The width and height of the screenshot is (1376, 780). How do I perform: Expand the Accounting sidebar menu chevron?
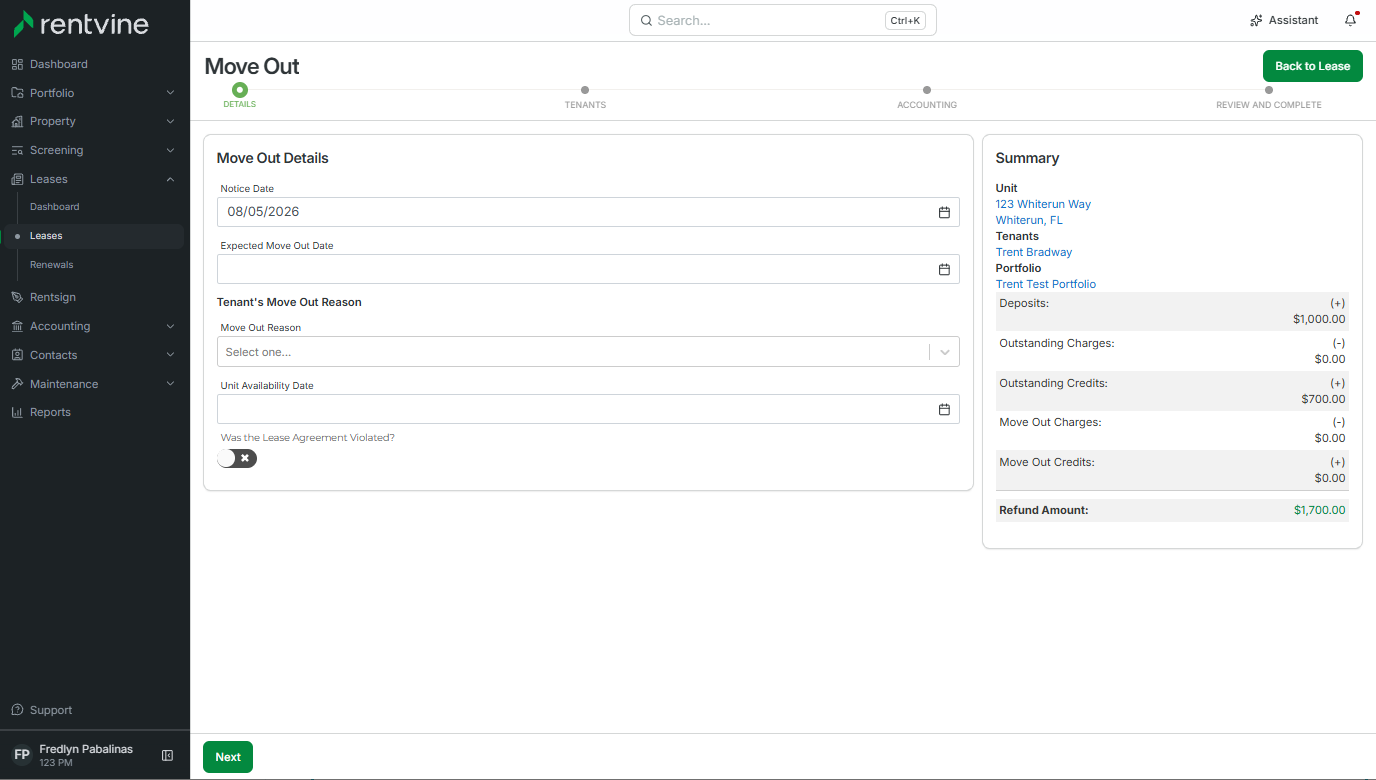[x=170, y=326]
